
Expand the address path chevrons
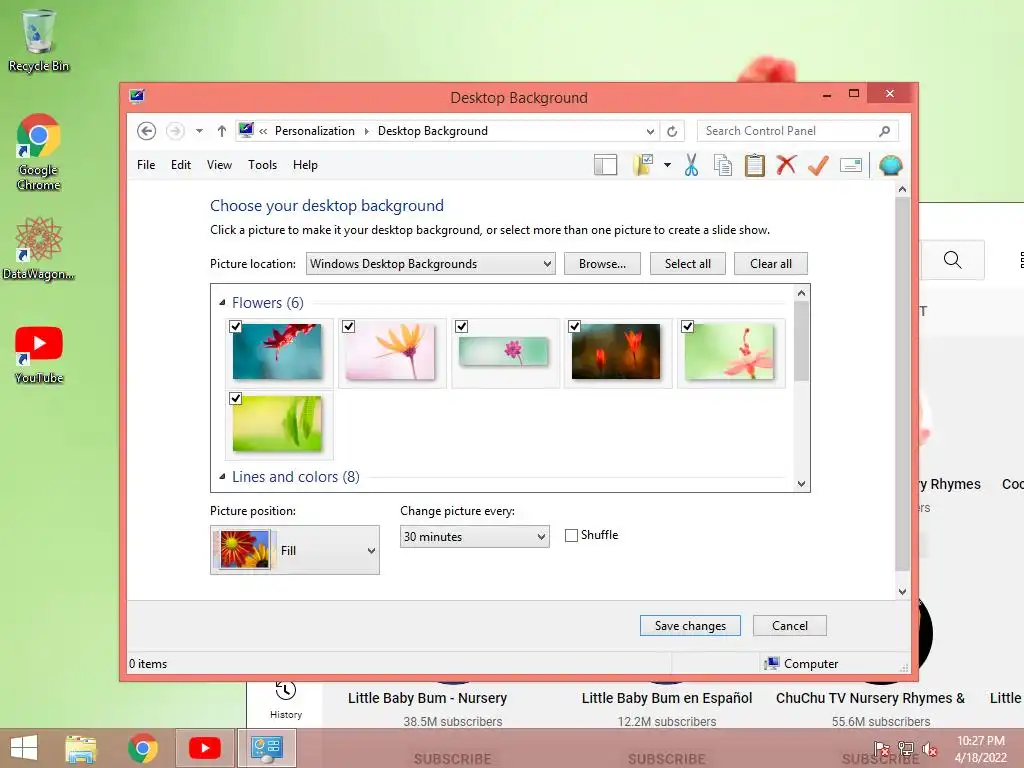point(263,131)
